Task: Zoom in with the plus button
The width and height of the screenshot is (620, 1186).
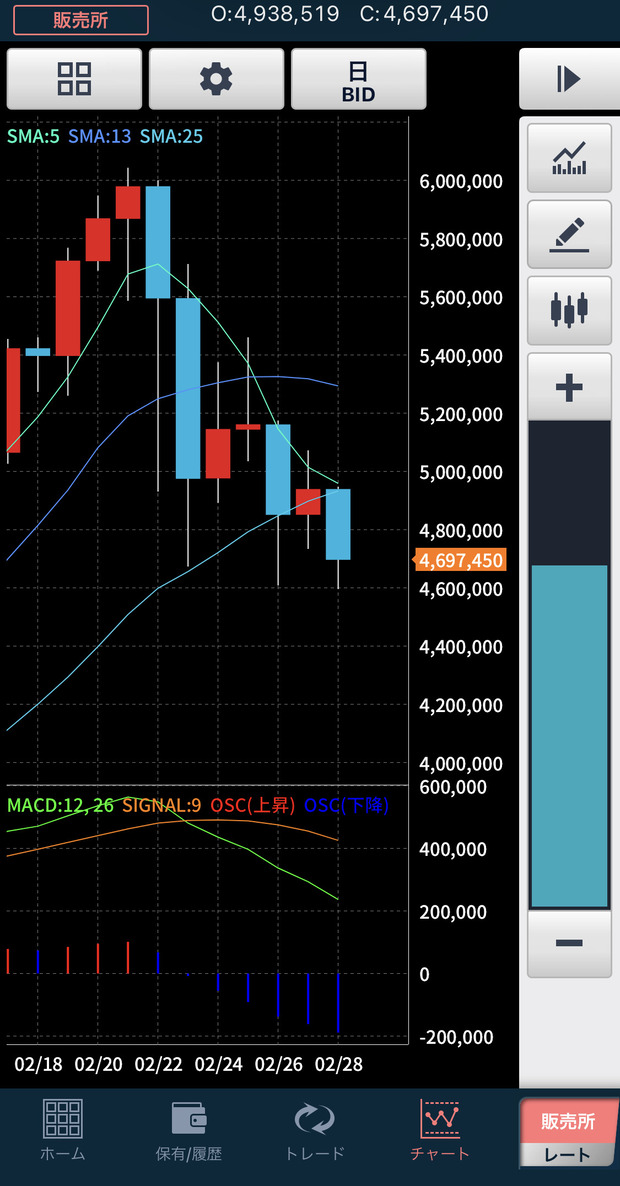Action: 569,387
